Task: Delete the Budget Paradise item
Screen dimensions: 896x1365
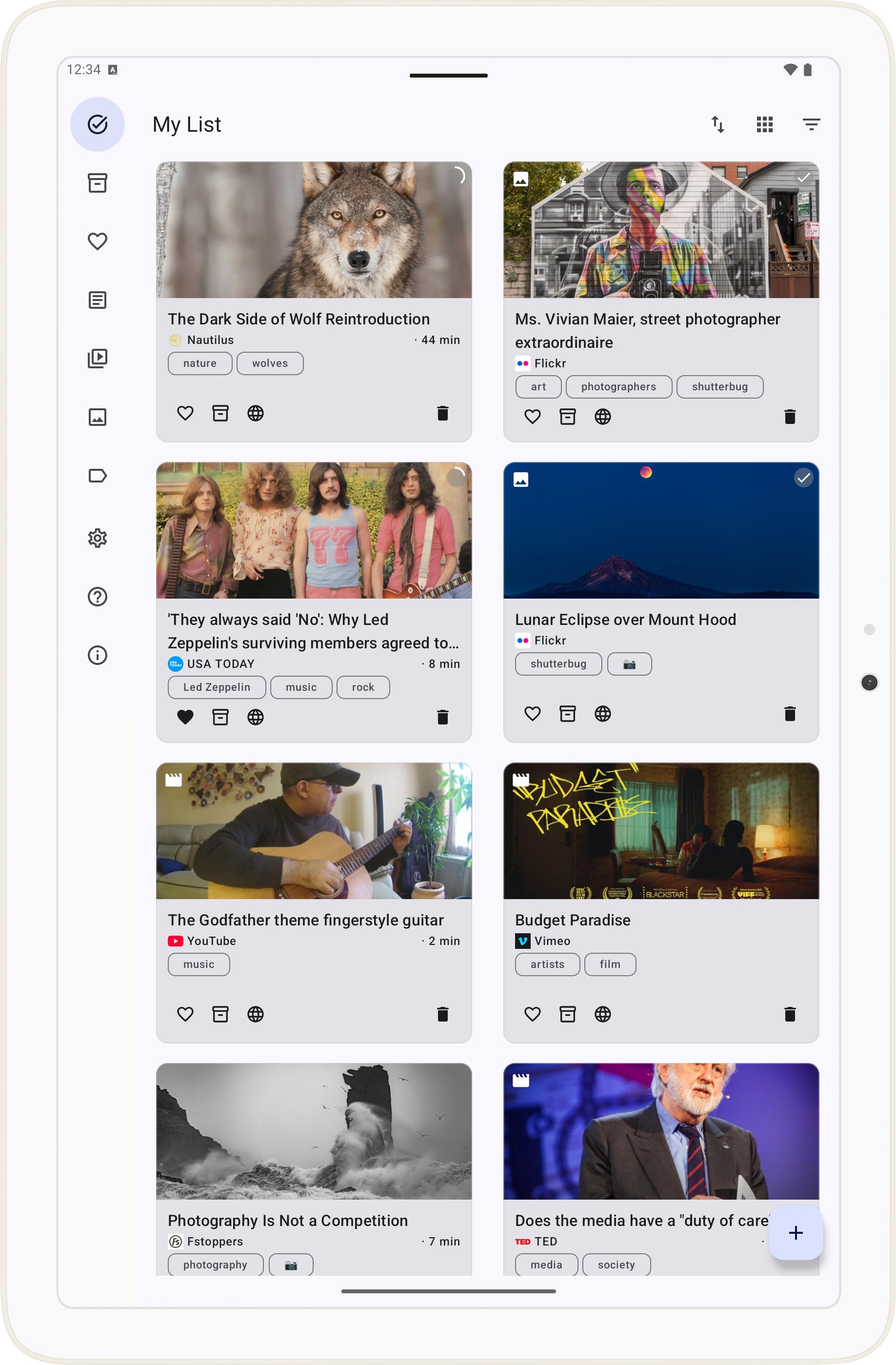Action: [789, 1014]
